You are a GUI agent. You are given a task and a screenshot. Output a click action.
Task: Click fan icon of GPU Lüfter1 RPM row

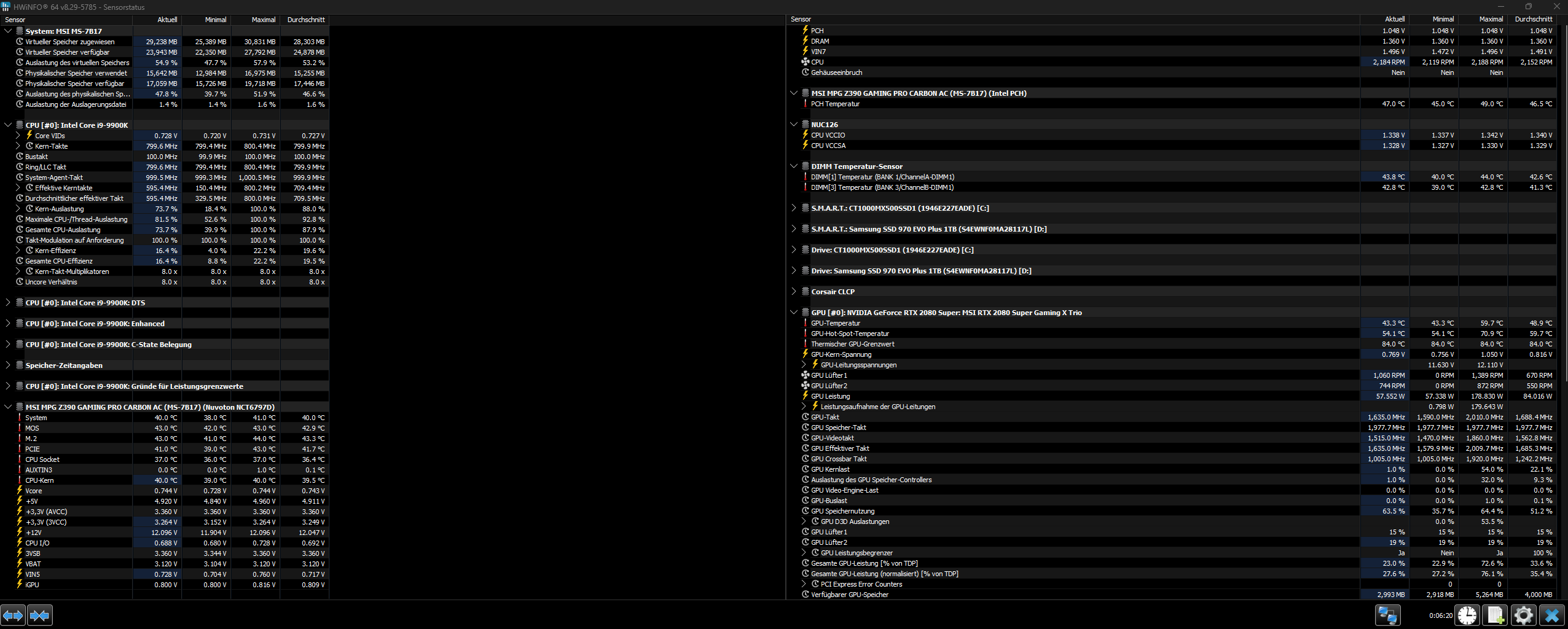click(x=805, y=375)
